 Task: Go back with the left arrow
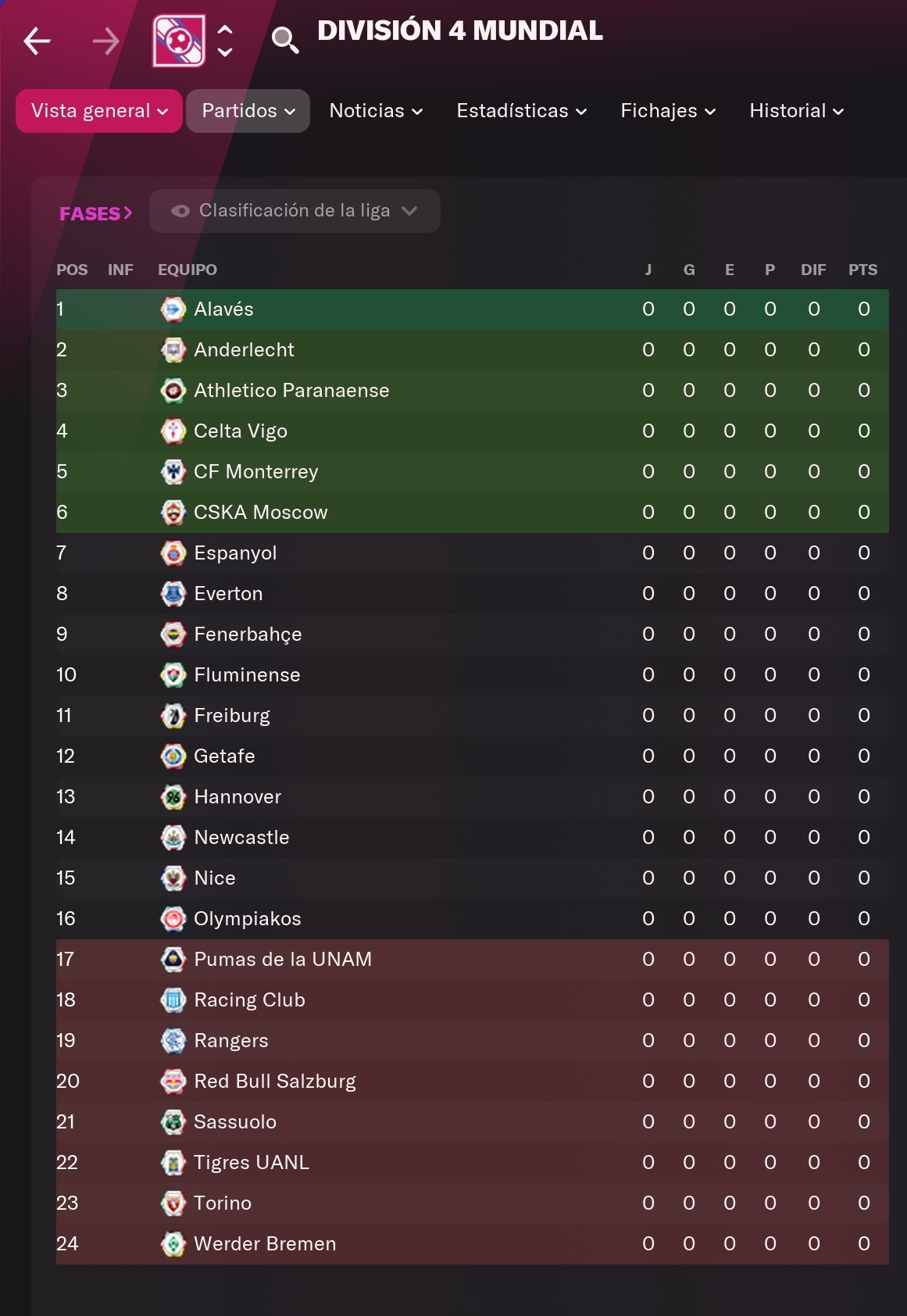tap(37, 41)
